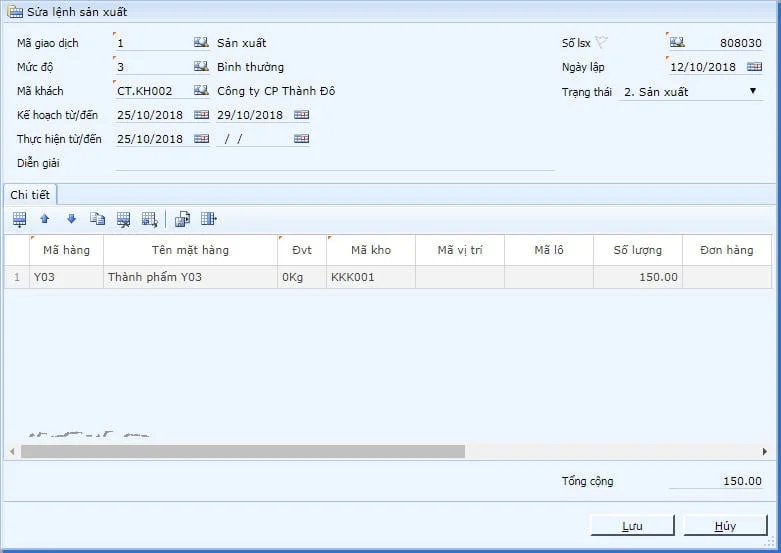This screenshot has width=781, height=553.
Task: Click the Mã khách field CT.KH002
Action: coord(154,91)
